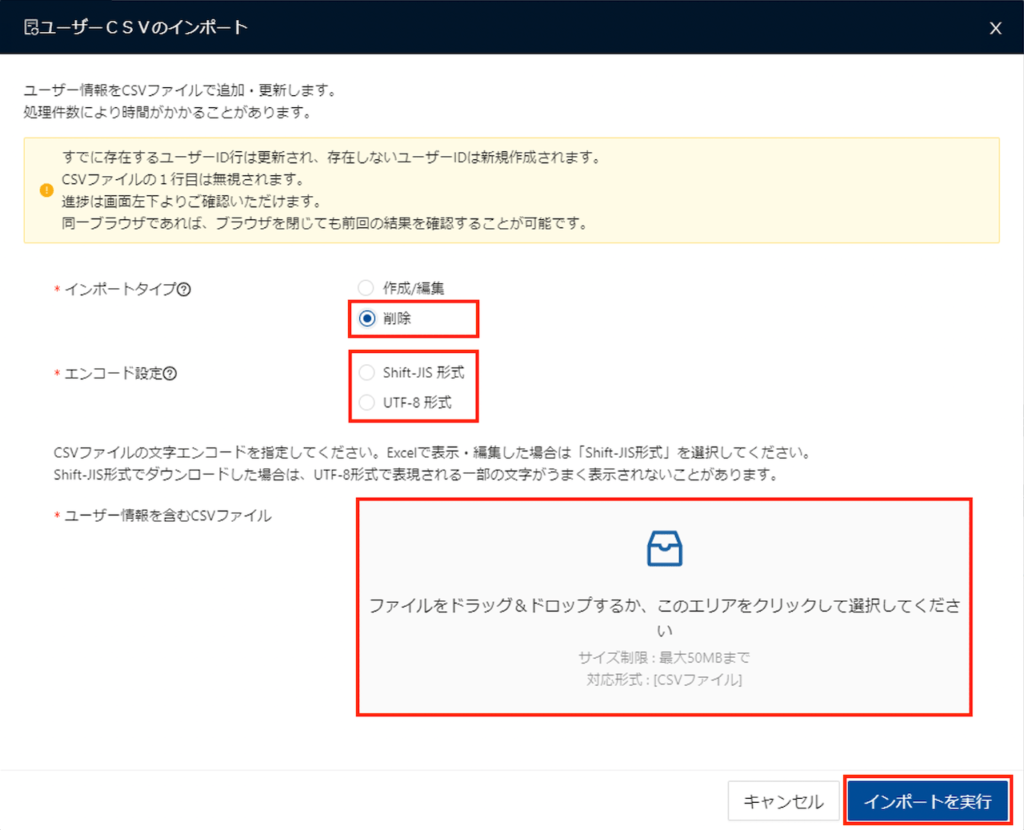Choose Shift-JIS 形式 encoding option
Screen dimensions: 1024x830
click(x=366, y=372)
